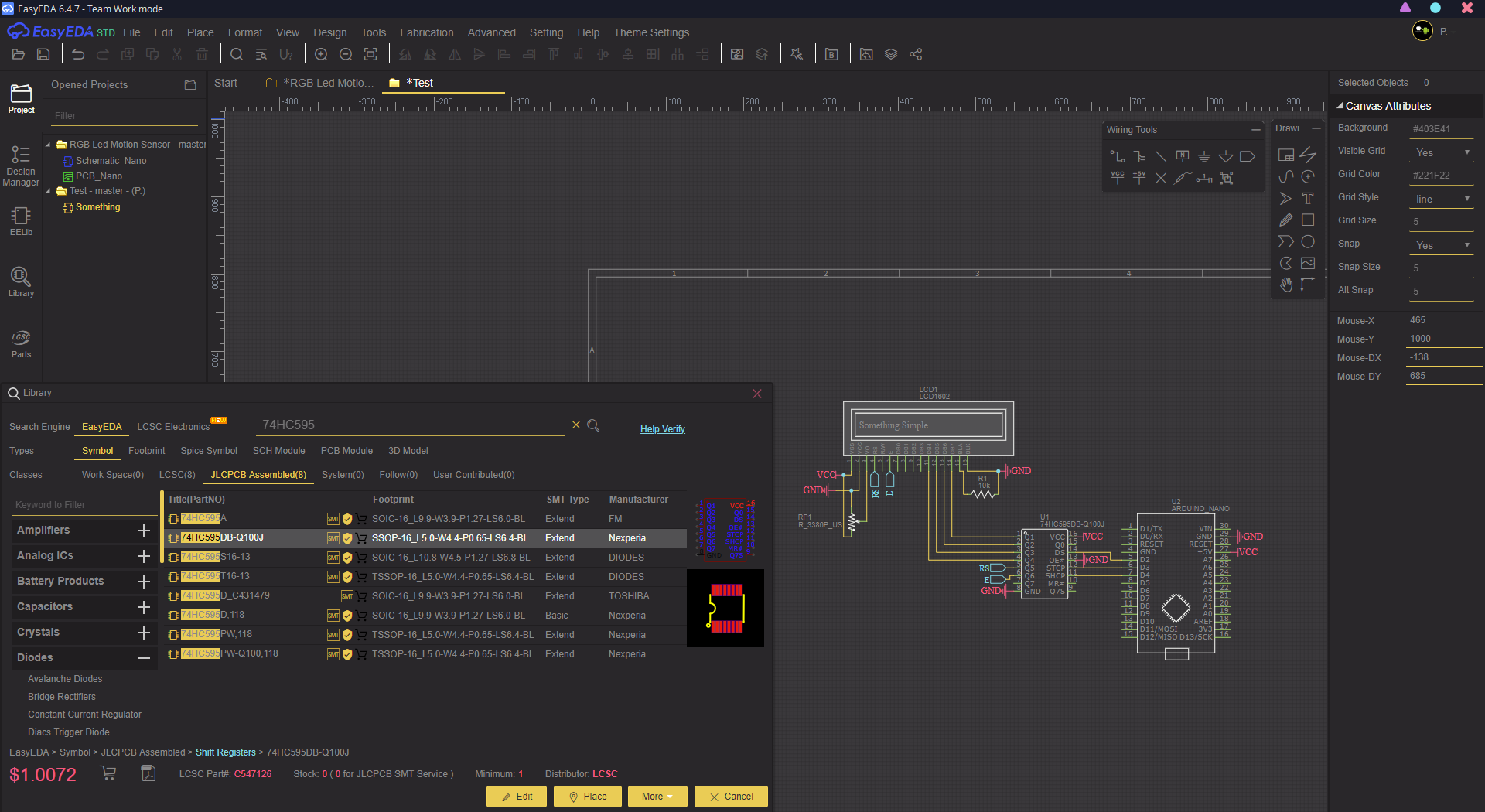Open the Visible Grid dropdown

[1442, 152]
